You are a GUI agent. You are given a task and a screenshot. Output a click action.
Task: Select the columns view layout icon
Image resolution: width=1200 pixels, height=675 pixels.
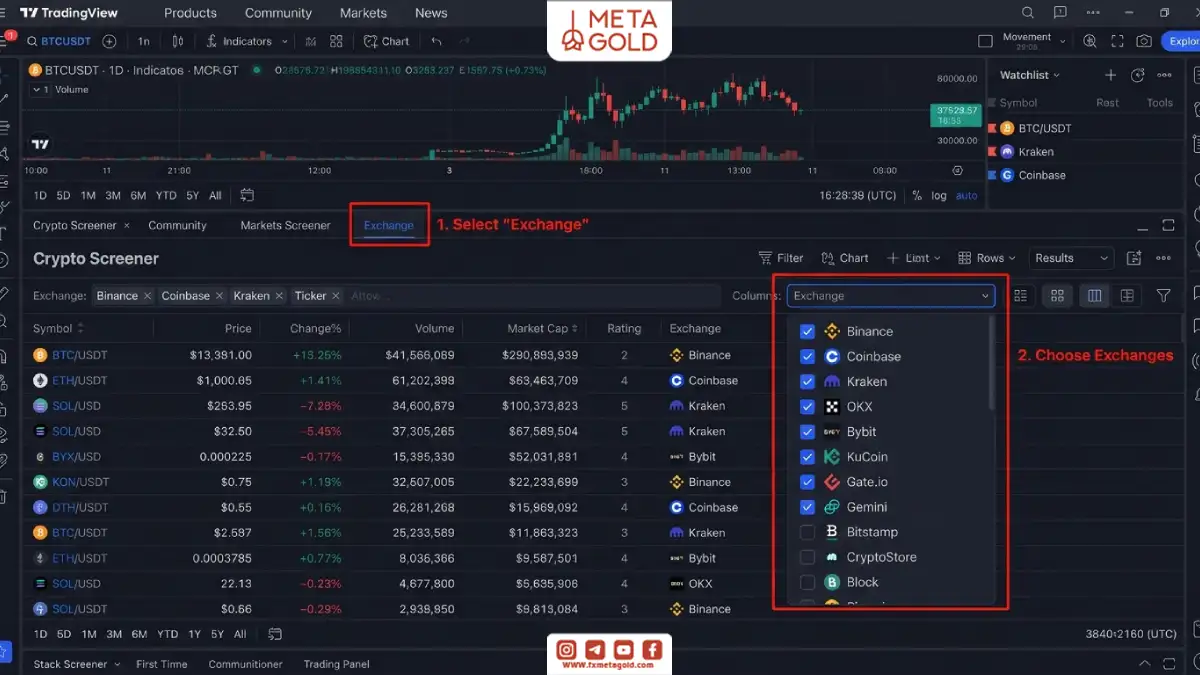tap(1094, 296)
